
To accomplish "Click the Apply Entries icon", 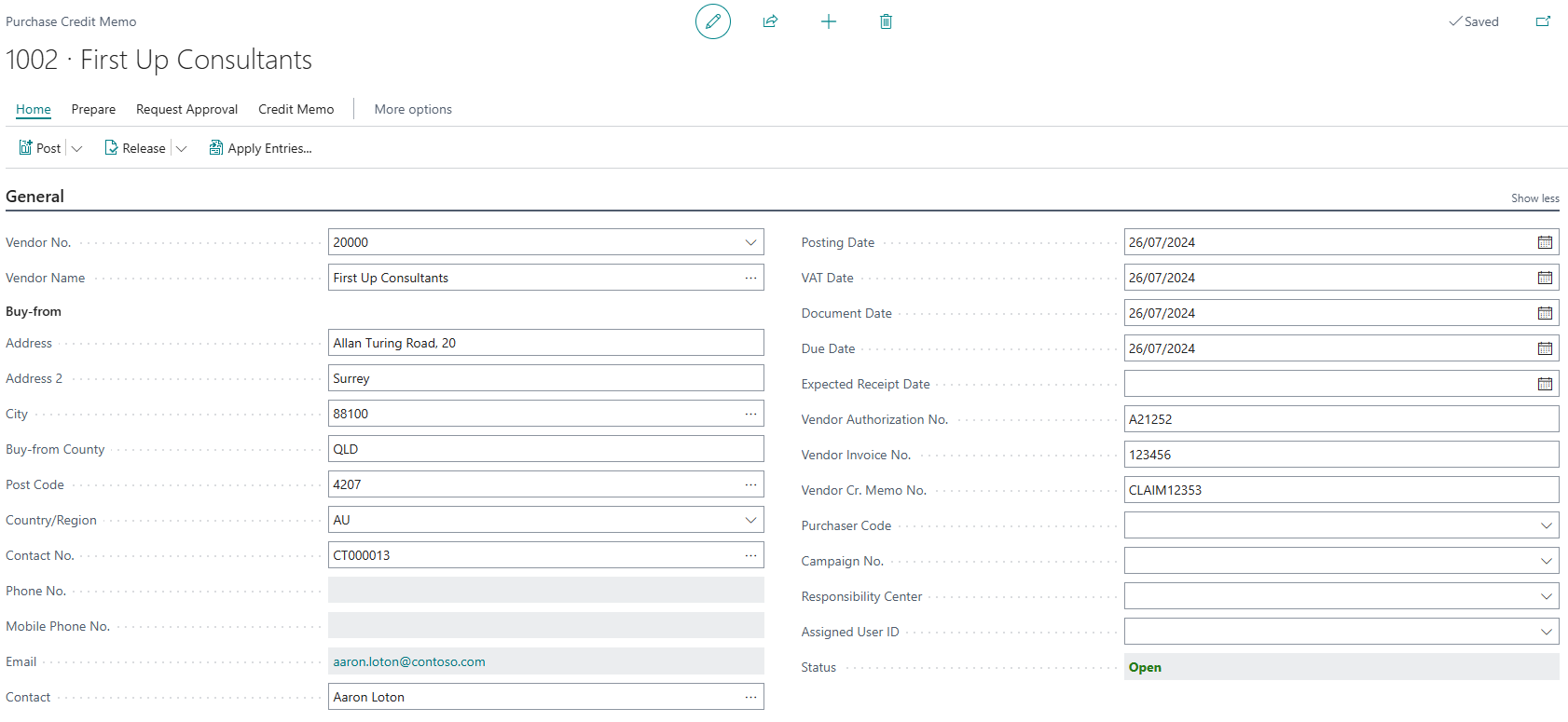I will (x=216, y=148).
